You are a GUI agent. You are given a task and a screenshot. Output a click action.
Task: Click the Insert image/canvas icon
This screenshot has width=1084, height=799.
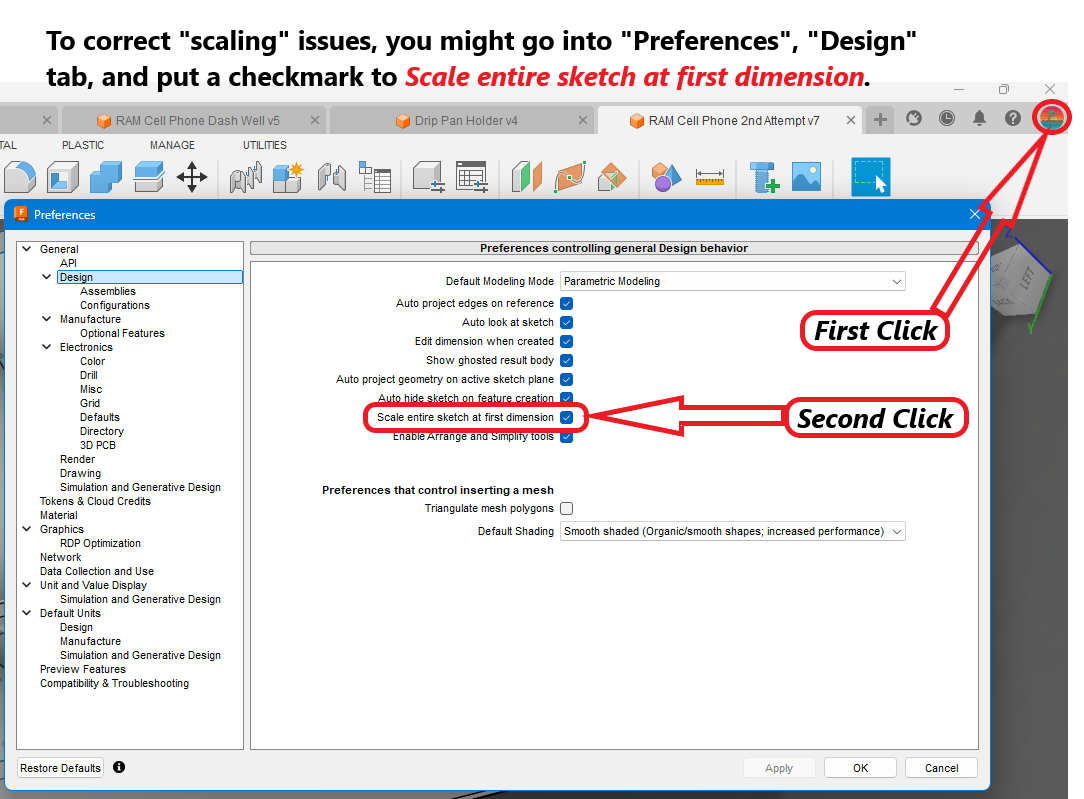[x=806, y=178]
